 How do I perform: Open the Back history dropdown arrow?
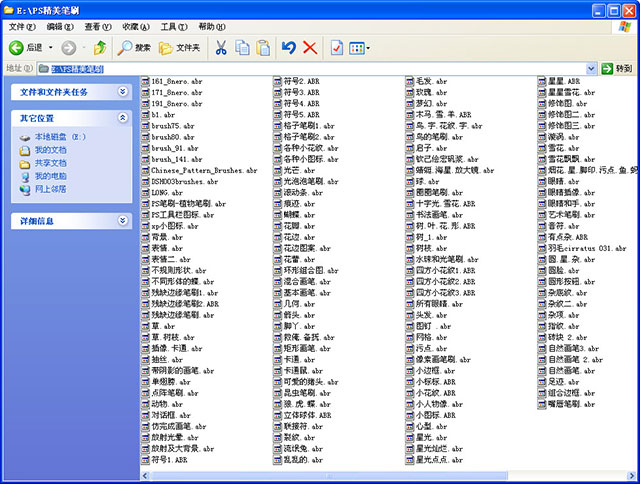point(51,48)
